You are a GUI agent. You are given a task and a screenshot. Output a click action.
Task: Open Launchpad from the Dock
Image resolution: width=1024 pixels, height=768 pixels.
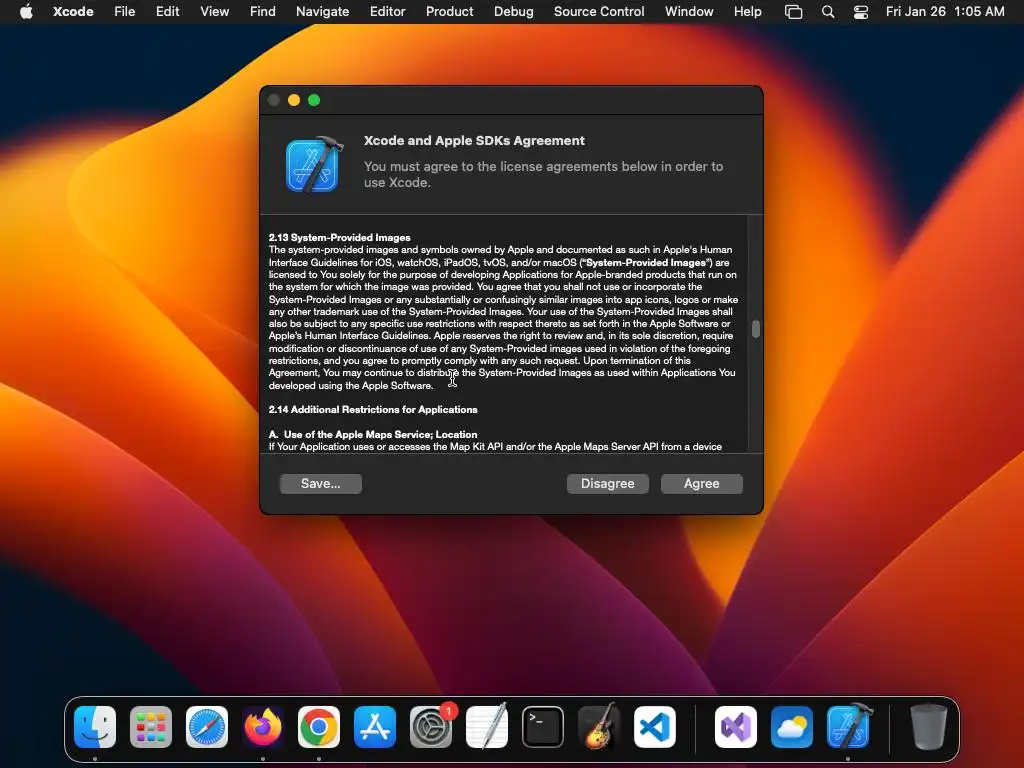151,727
